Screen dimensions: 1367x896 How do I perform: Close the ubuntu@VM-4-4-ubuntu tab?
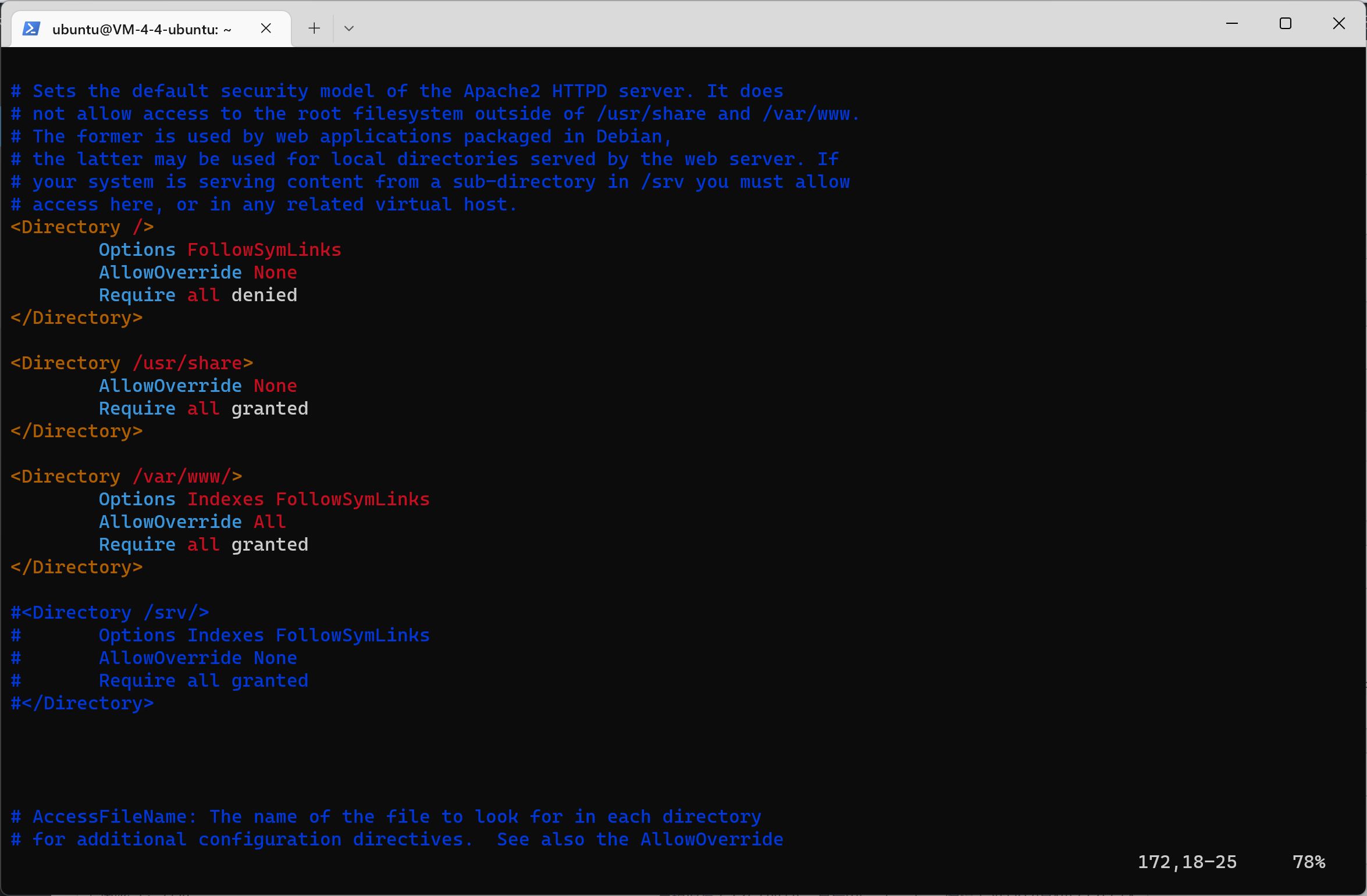pos(266,28)
